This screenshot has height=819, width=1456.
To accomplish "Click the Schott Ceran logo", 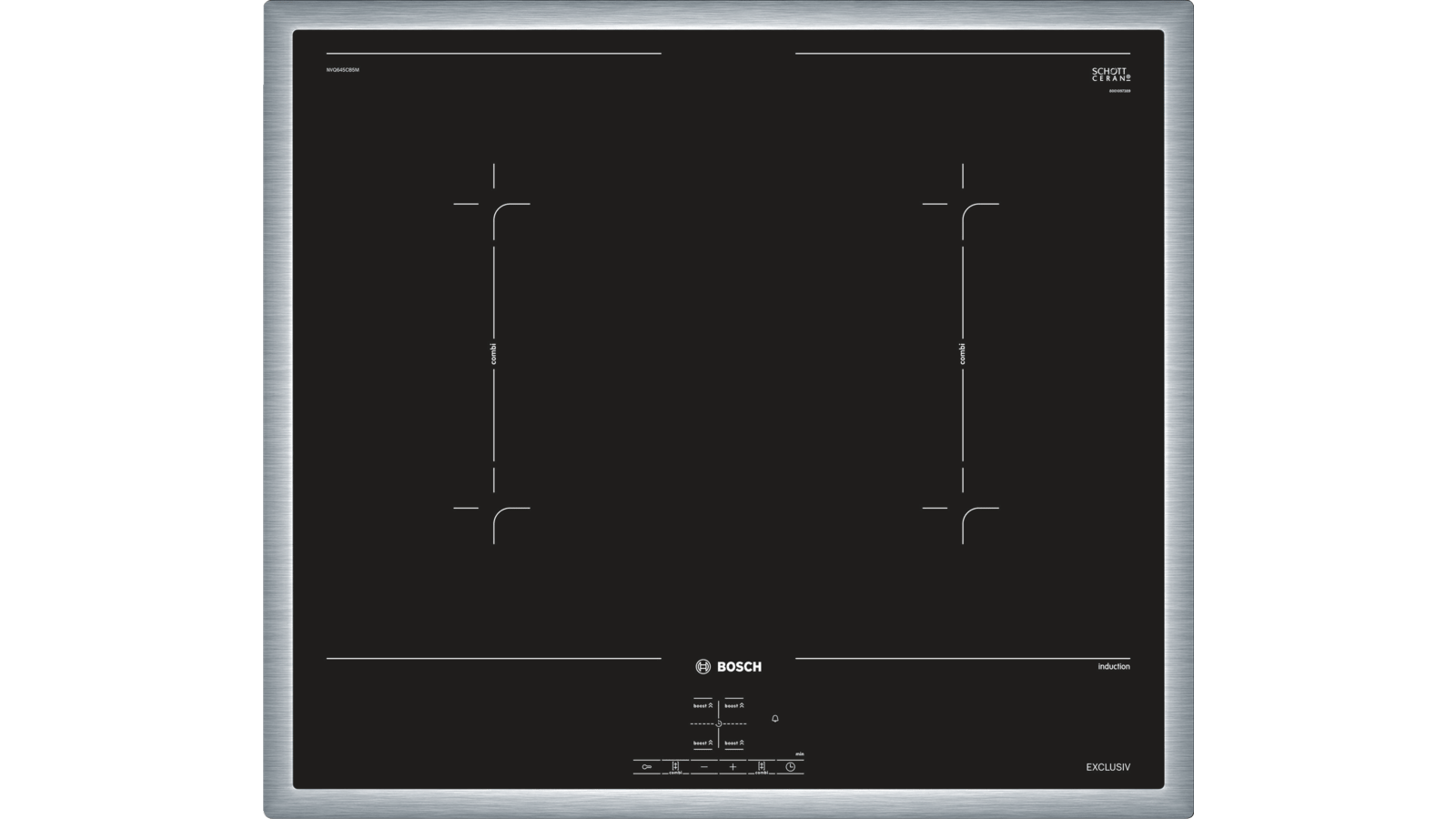I will point(1111,76).
